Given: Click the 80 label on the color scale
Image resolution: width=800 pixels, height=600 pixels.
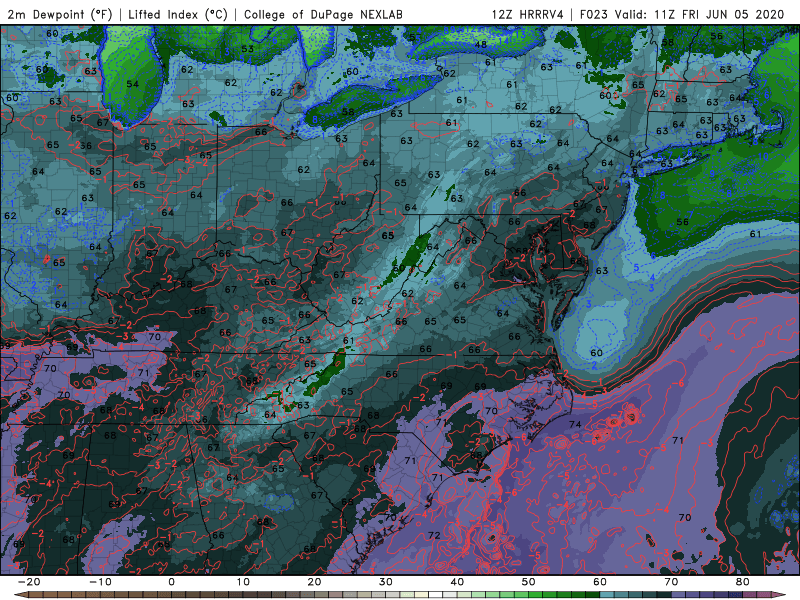Looking at the screenshot, I should click(743, 582).
